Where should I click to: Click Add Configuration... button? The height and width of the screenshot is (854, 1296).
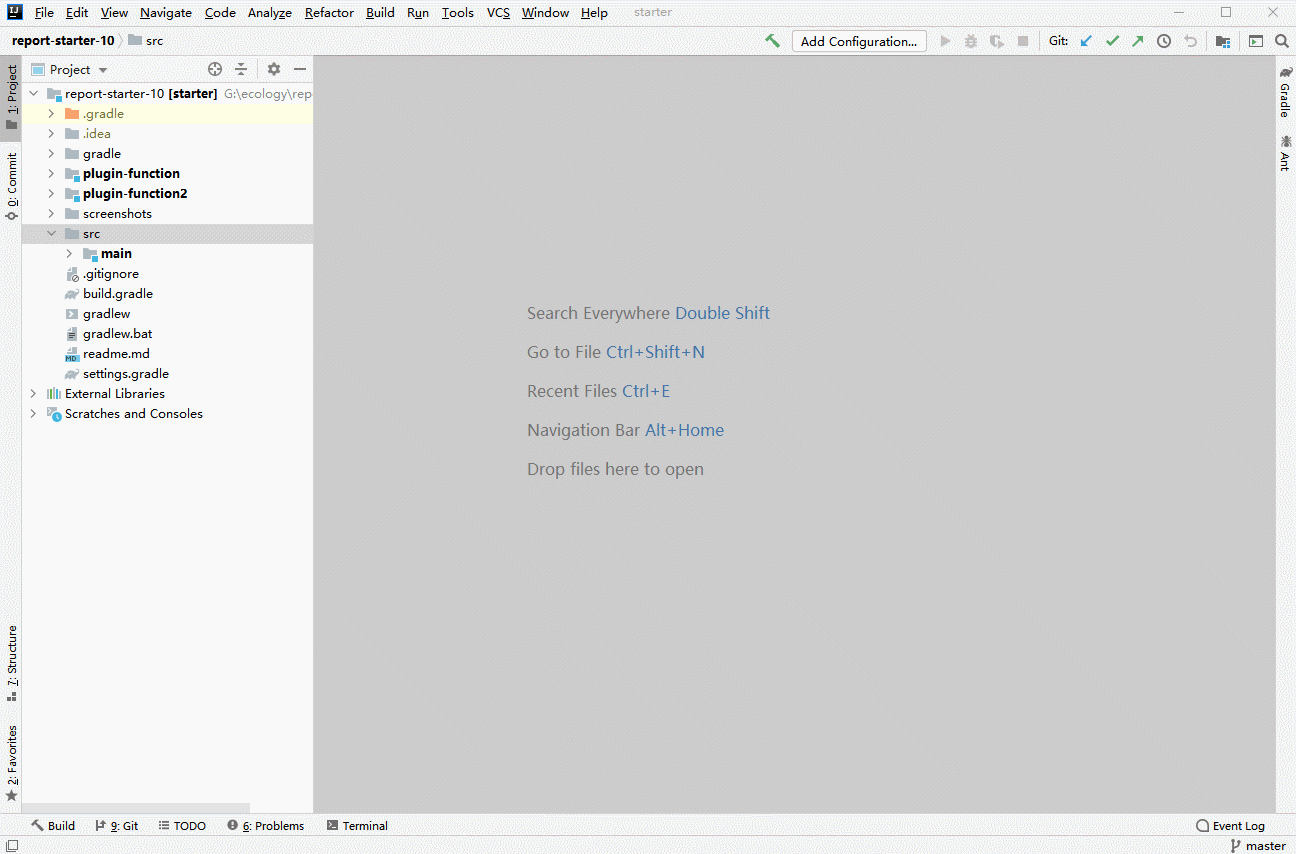click(859, 41)
